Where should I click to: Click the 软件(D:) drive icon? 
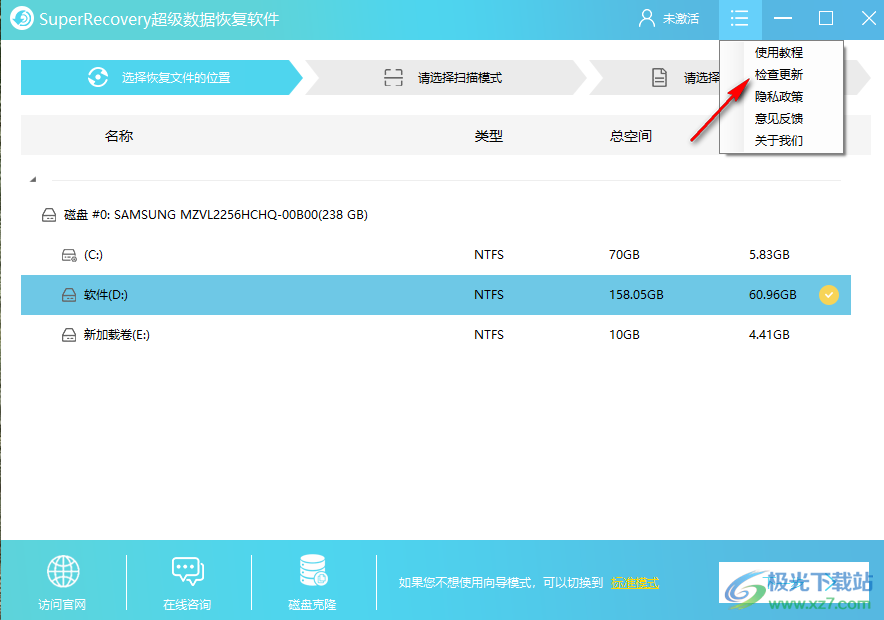click(69, 295)
